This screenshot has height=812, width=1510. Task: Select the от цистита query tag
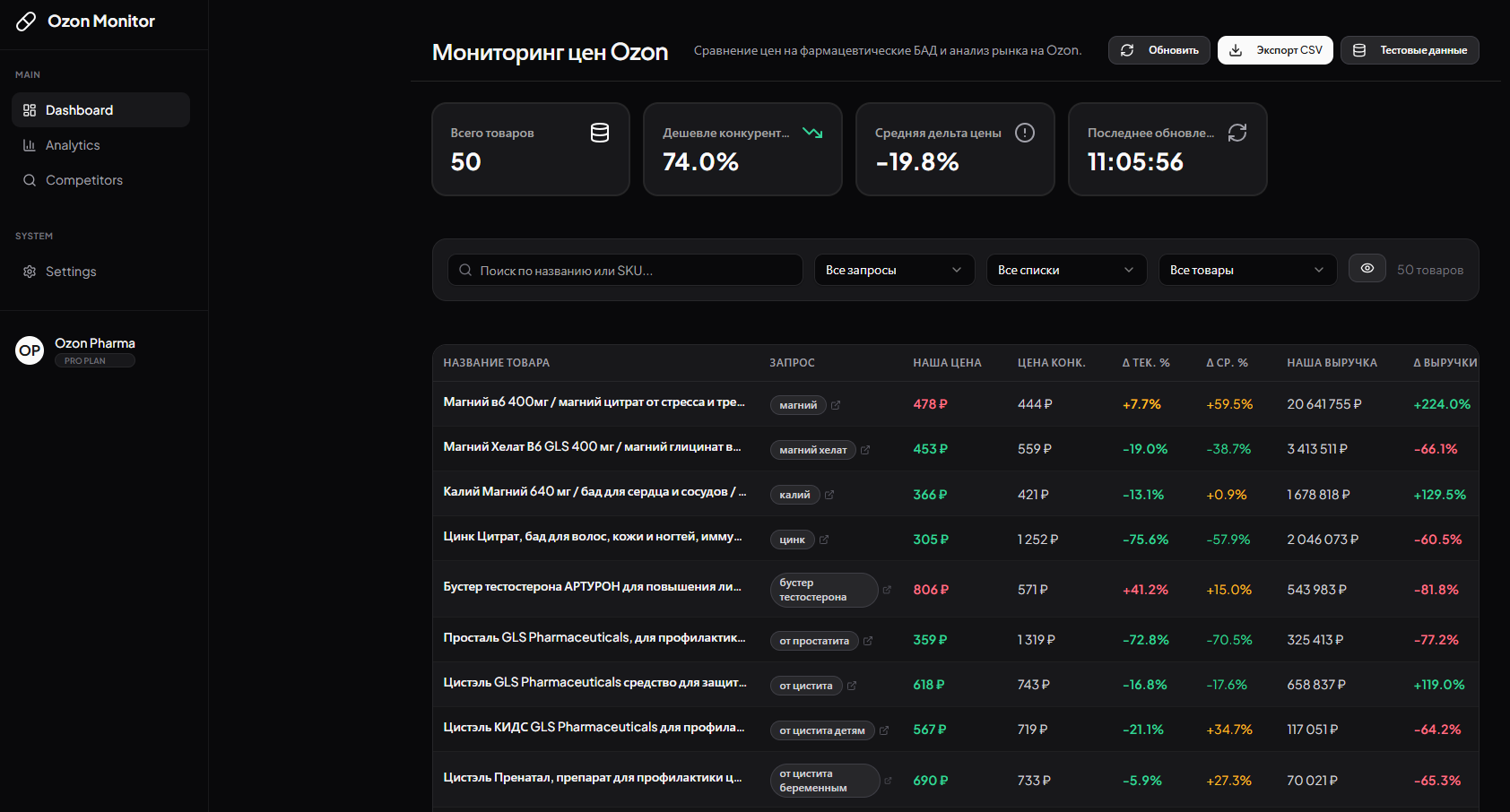[x=806, y=686]
